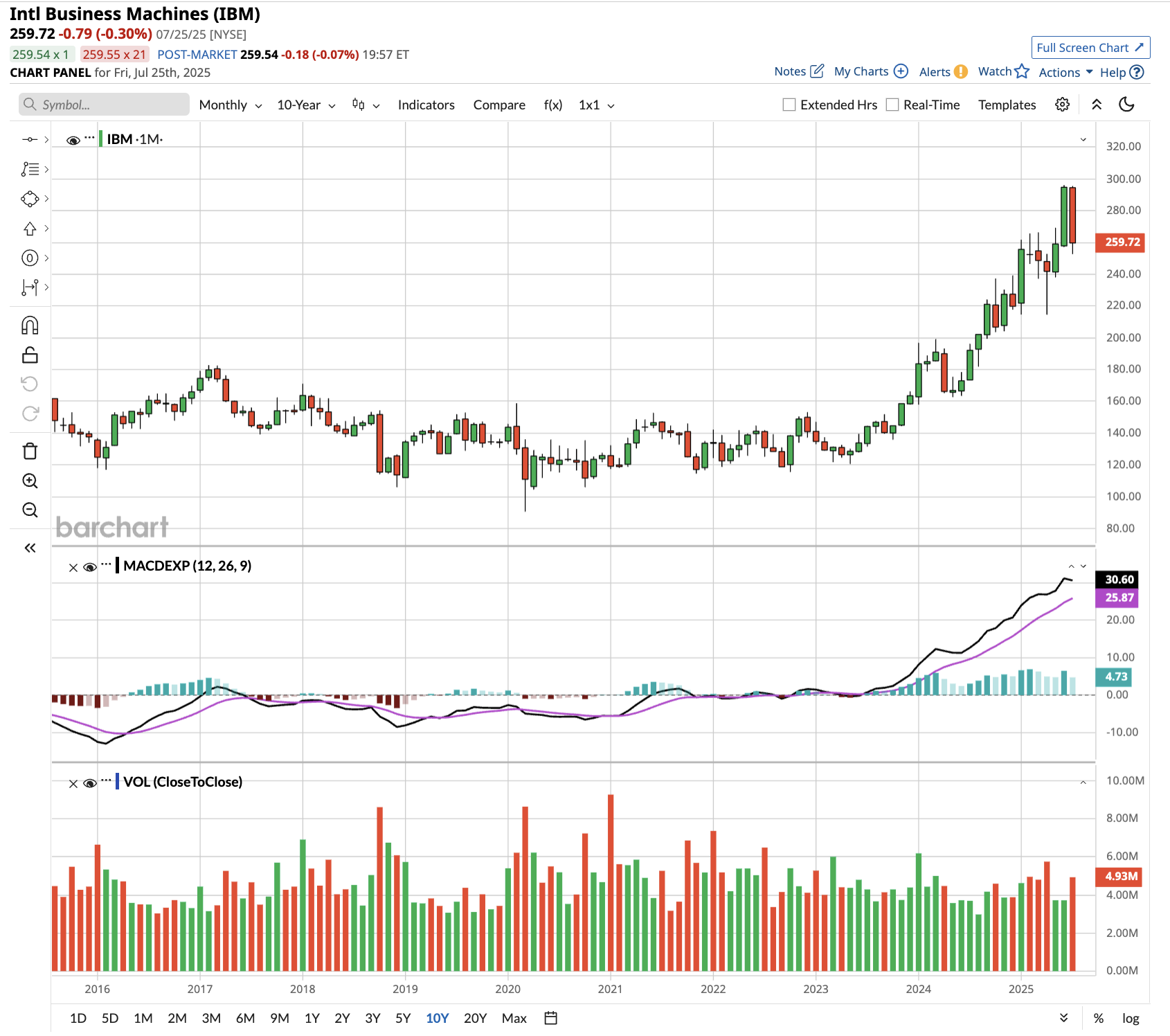
Task: Collapse the chart header with double chevron
Action: (x=1097, y=105)
